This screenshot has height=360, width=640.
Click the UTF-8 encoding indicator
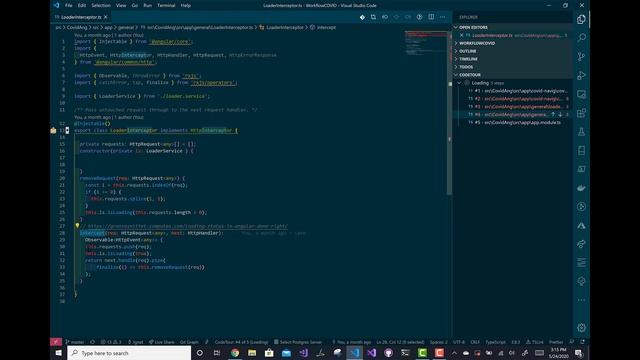point(459,342)
